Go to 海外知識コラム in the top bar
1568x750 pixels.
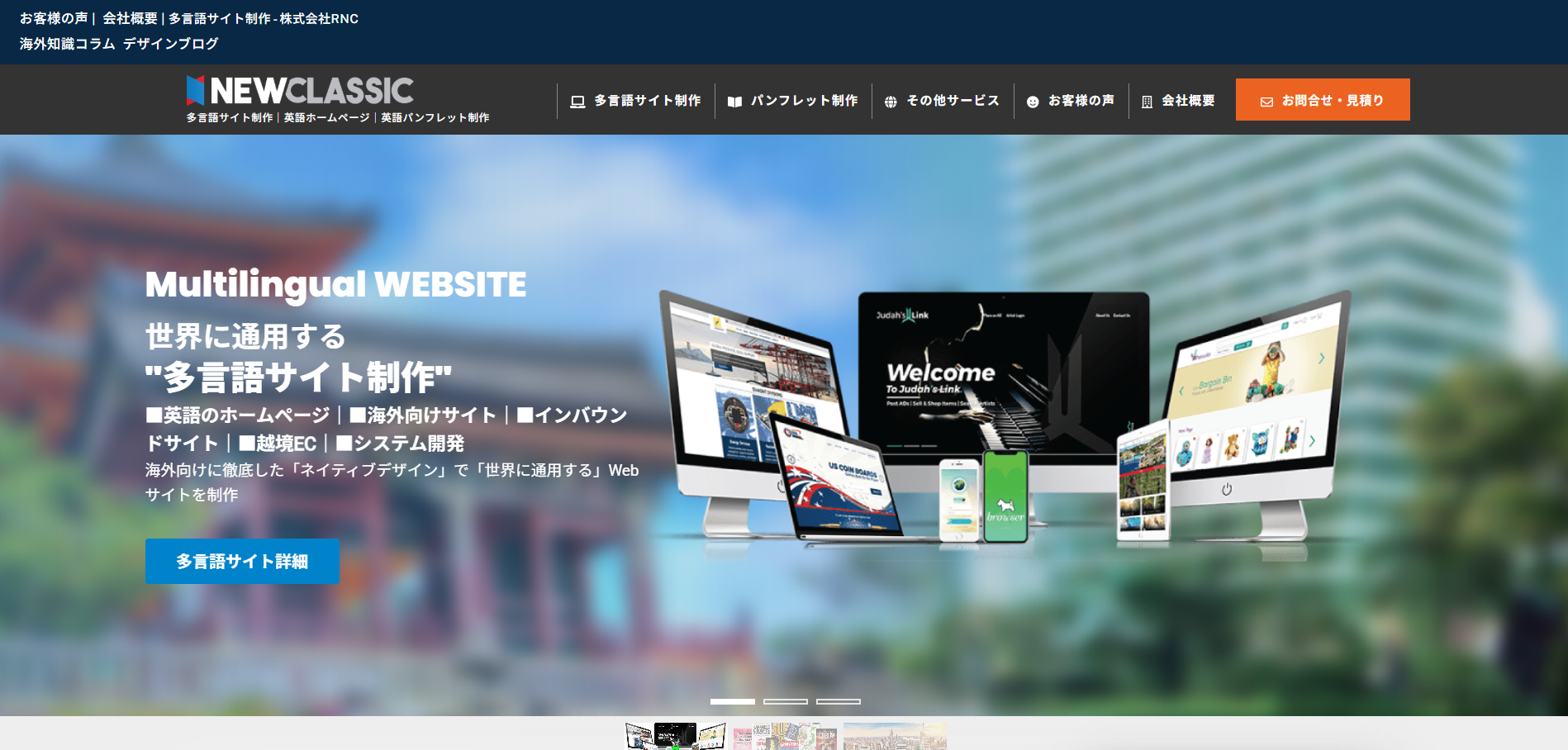point(67,44)
